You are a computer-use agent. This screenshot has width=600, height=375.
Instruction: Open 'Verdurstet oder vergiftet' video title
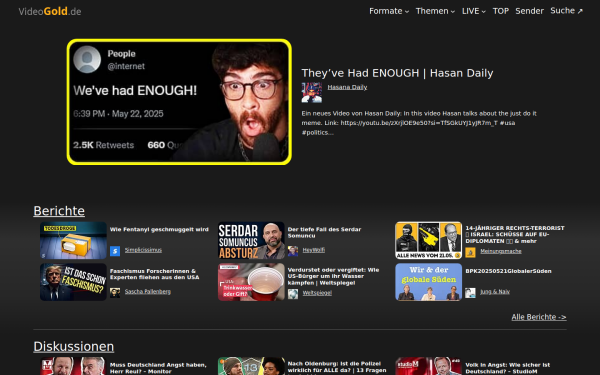coord(333,276)
